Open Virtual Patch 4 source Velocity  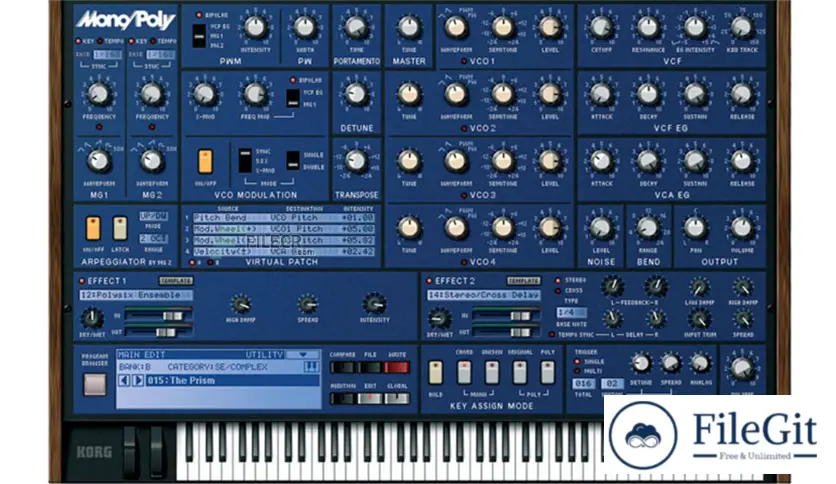[223, 252]
